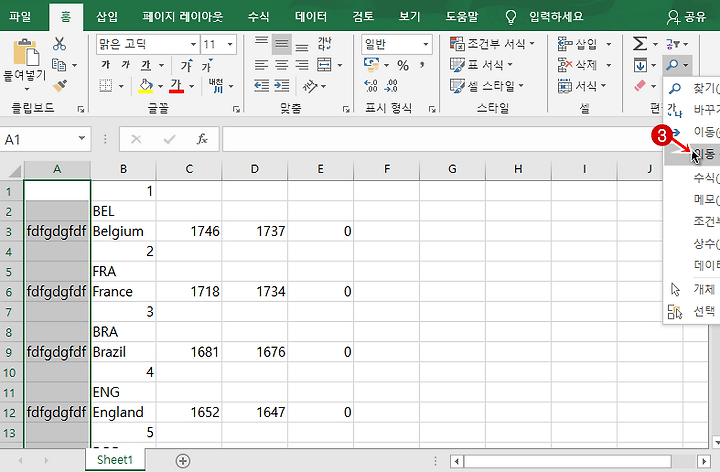Switch to the 데이터 tab
The height and width of the screenshot is (472, 720).
tap(311, 17)
